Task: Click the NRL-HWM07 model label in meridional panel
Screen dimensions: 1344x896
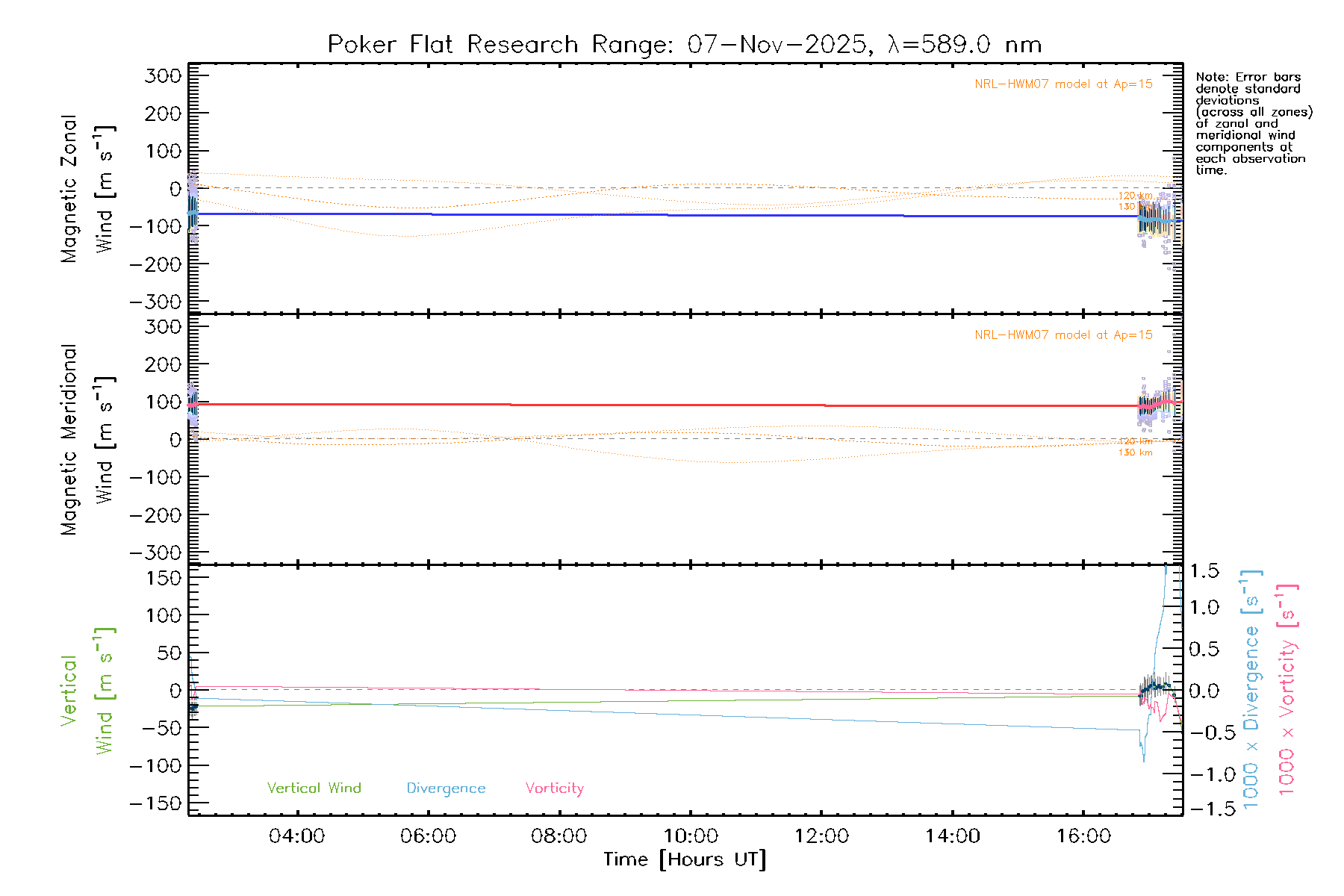Action: click(1063, 335)
